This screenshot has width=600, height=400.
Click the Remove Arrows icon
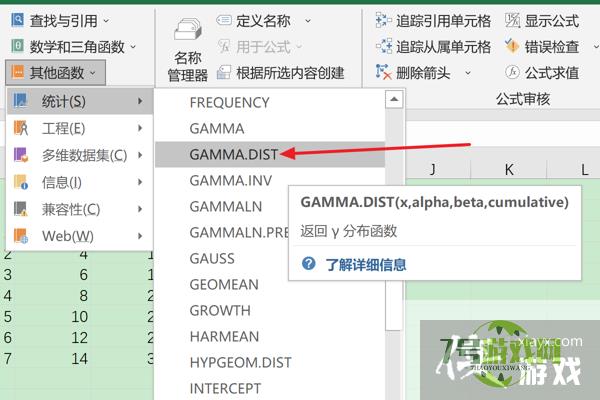[383, 72]
